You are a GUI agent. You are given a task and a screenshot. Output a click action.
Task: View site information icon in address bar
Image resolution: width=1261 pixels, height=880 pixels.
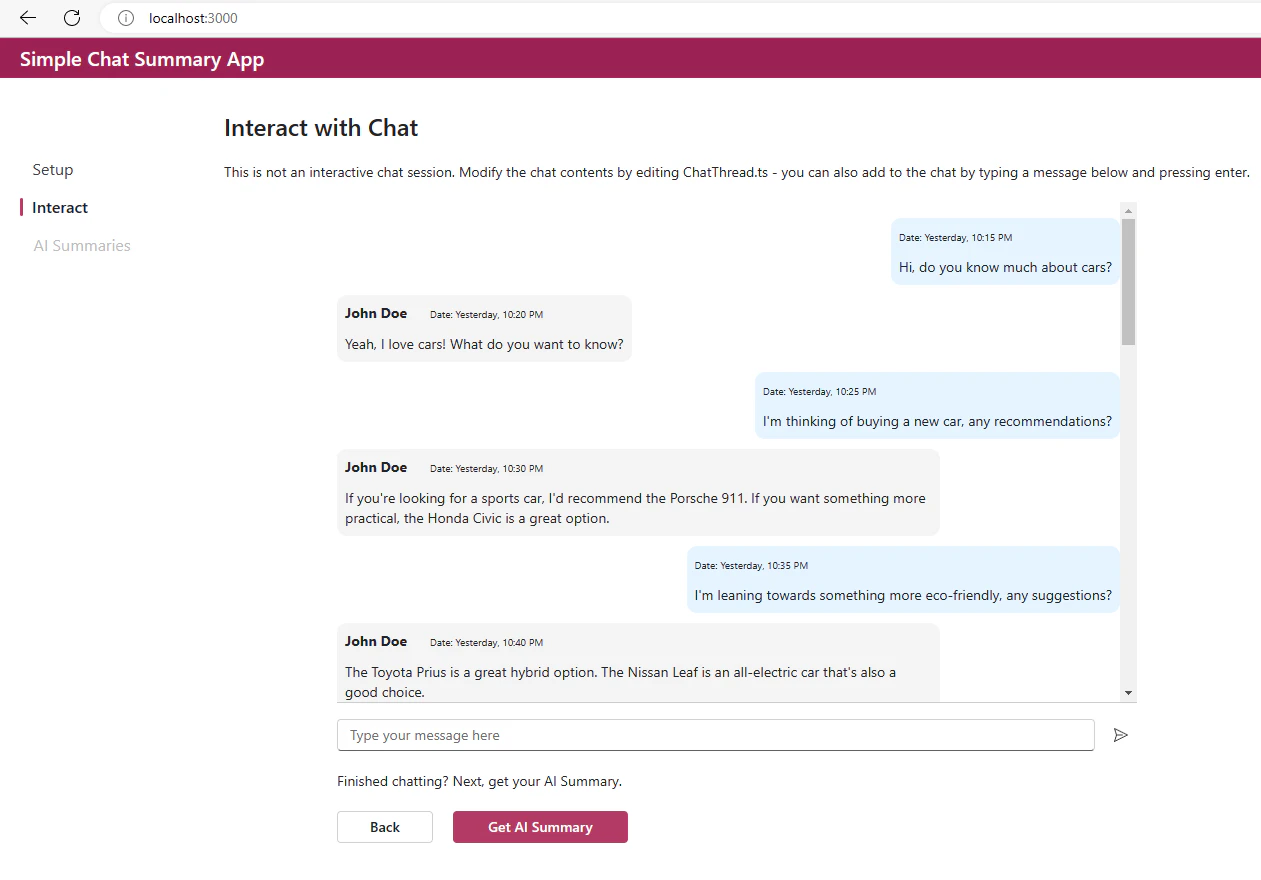click(x=125, y=18)
